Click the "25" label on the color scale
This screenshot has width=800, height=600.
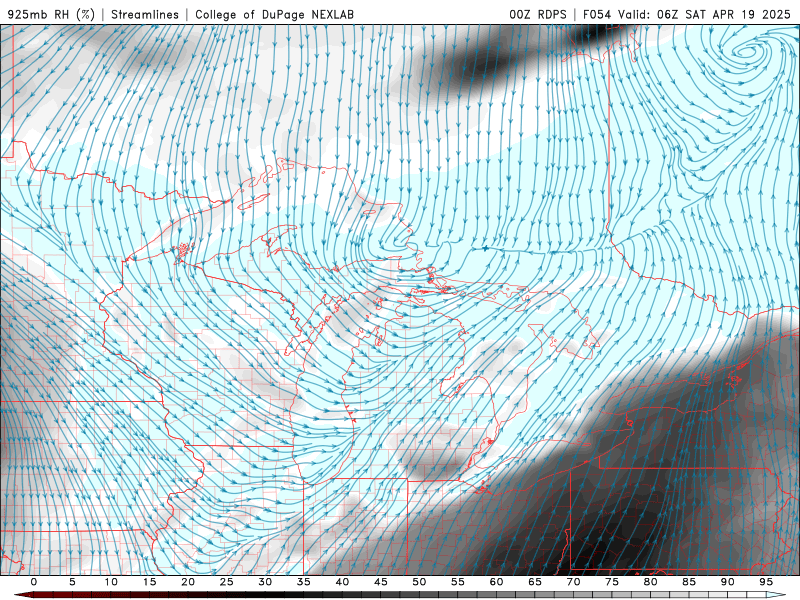[227, 582]
